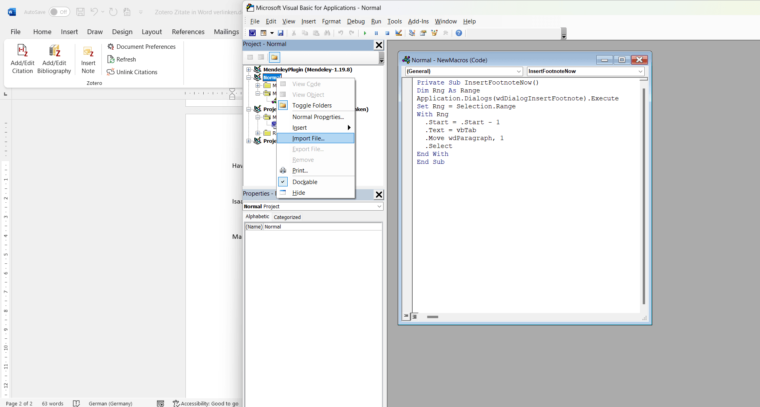760x407 pixels.
Task: Click the Zotero Insert Note icon
Action: pyautogui.click(x=88, y=59)
